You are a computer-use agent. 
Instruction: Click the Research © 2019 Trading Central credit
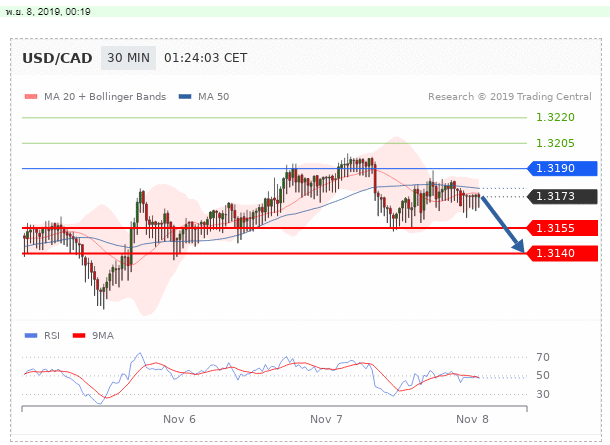[x=510, y=96]
